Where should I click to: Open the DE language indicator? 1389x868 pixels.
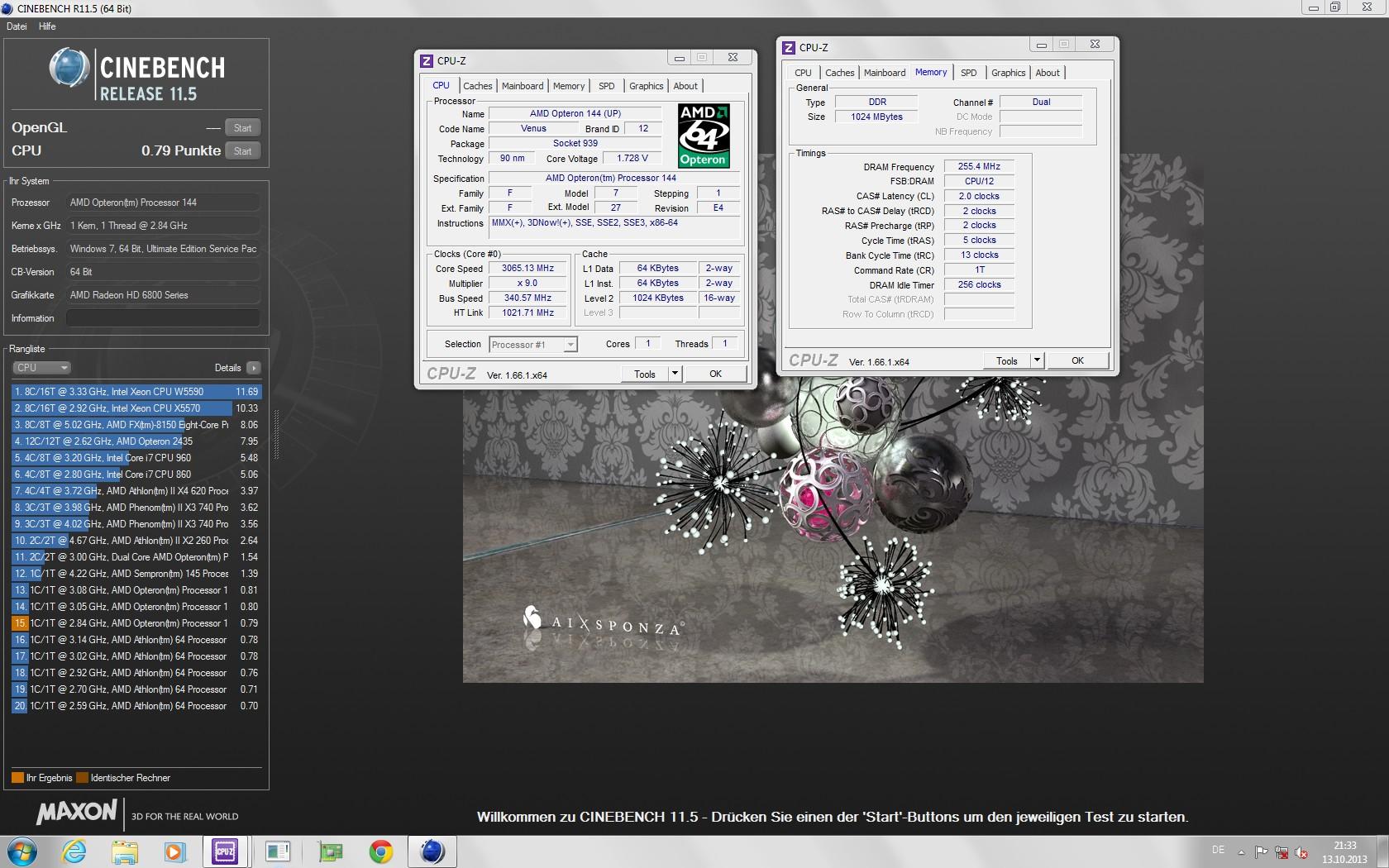[x=1218, y=850]
